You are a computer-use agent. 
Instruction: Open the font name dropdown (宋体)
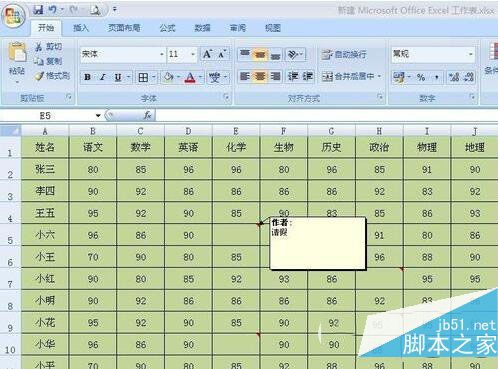click(x=162, y=54)
